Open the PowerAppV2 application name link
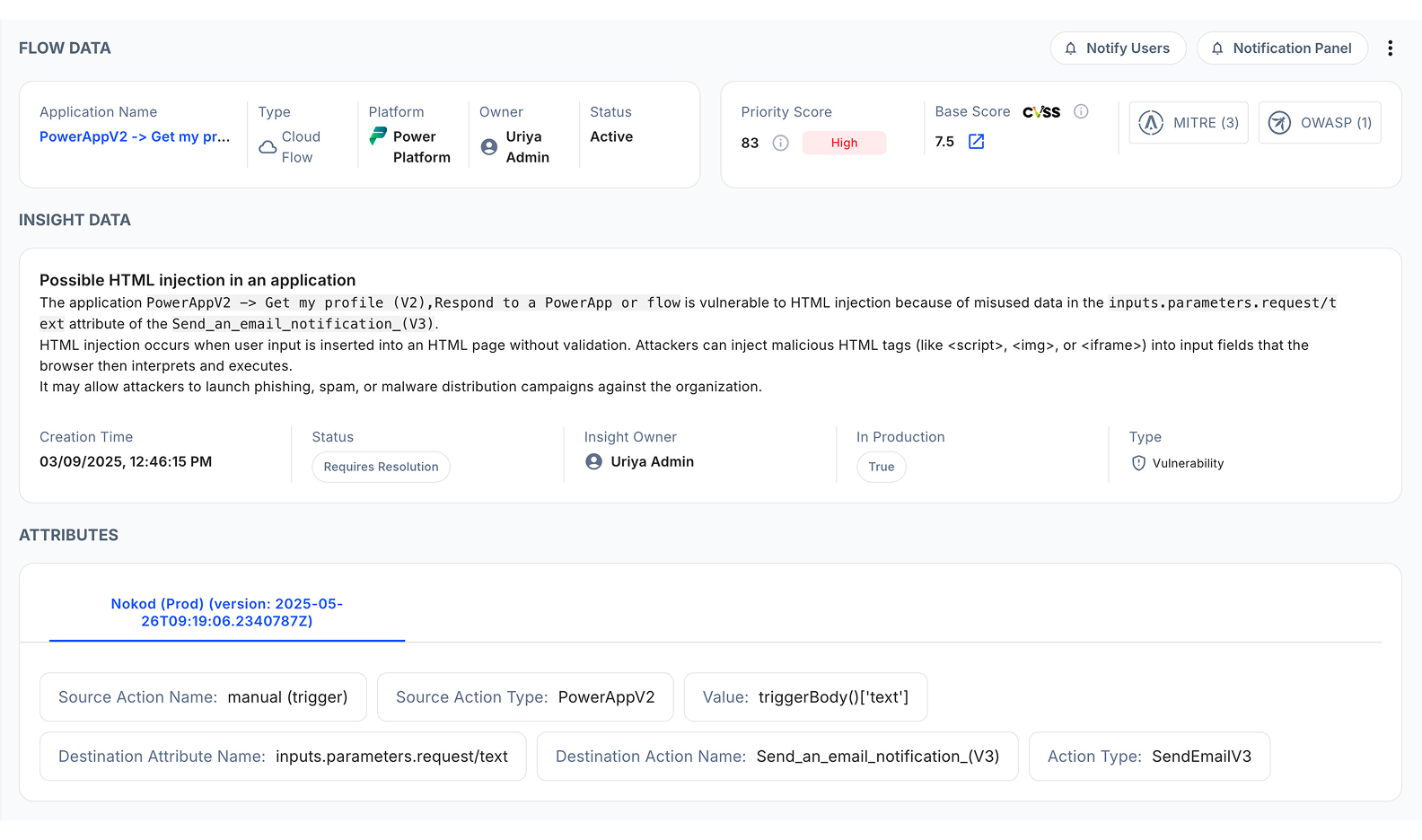Screen dimensions: 1422x840 point(135,136)
